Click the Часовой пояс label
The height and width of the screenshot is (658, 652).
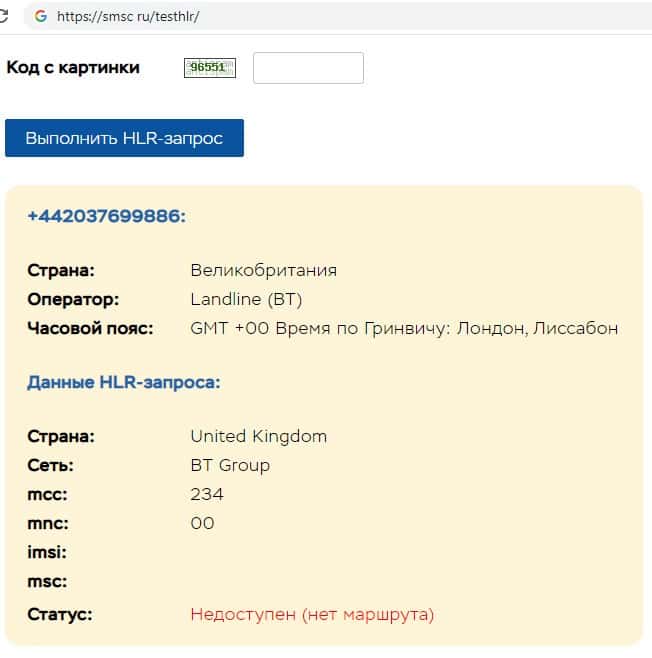point(90,328)
